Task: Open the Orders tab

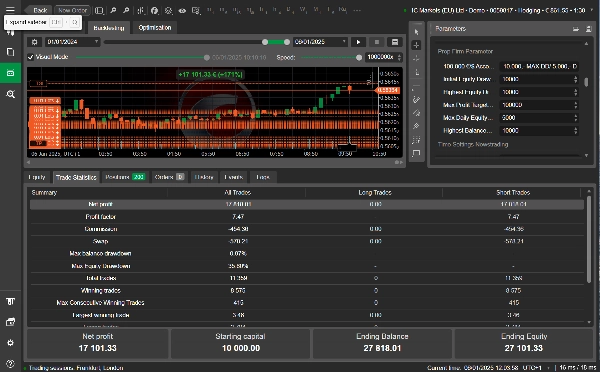Action: (169, 177)
